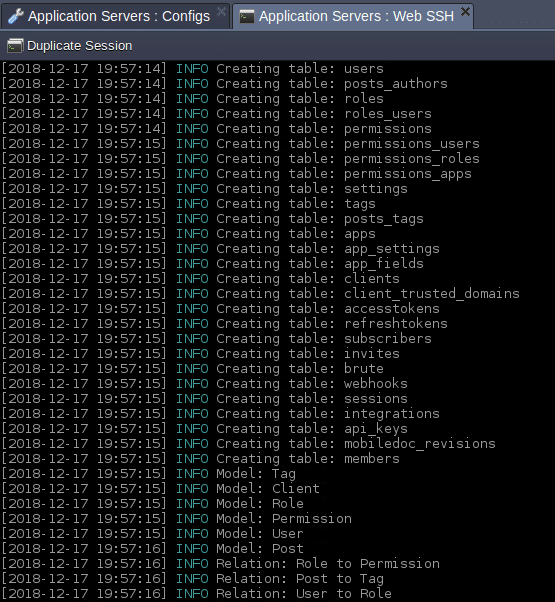Click 'permissions_roles' table name
Viewport: 555px width, 602px height.
[411, 159]
